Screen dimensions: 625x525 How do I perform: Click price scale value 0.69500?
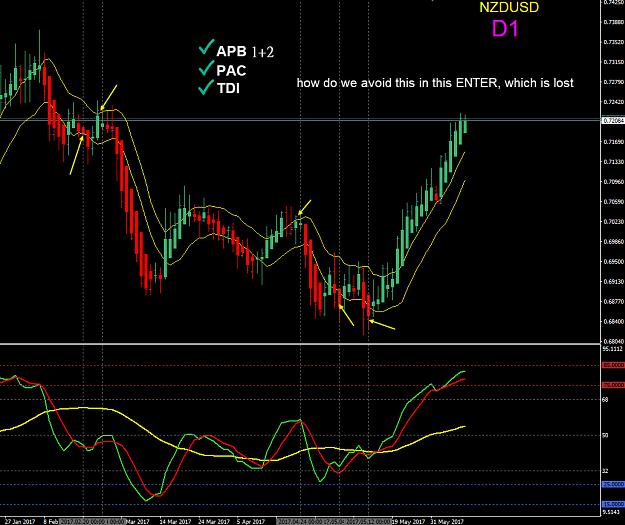pyautogui.click(x=614, y=262)
